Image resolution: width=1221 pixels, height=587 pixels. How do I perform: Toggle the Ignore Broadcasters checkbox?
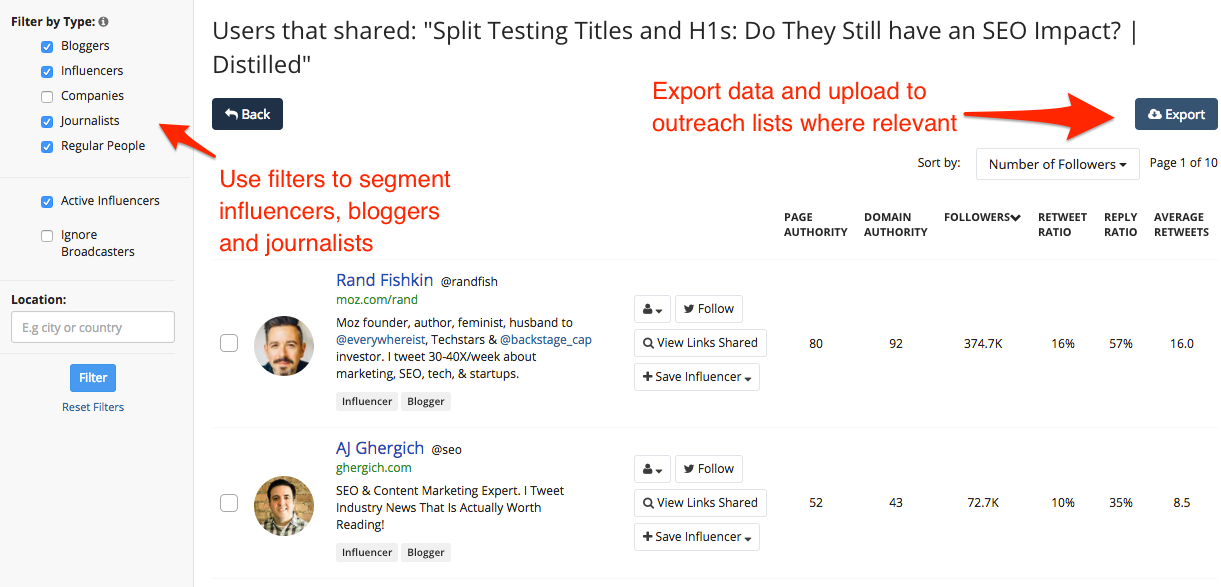47,237
